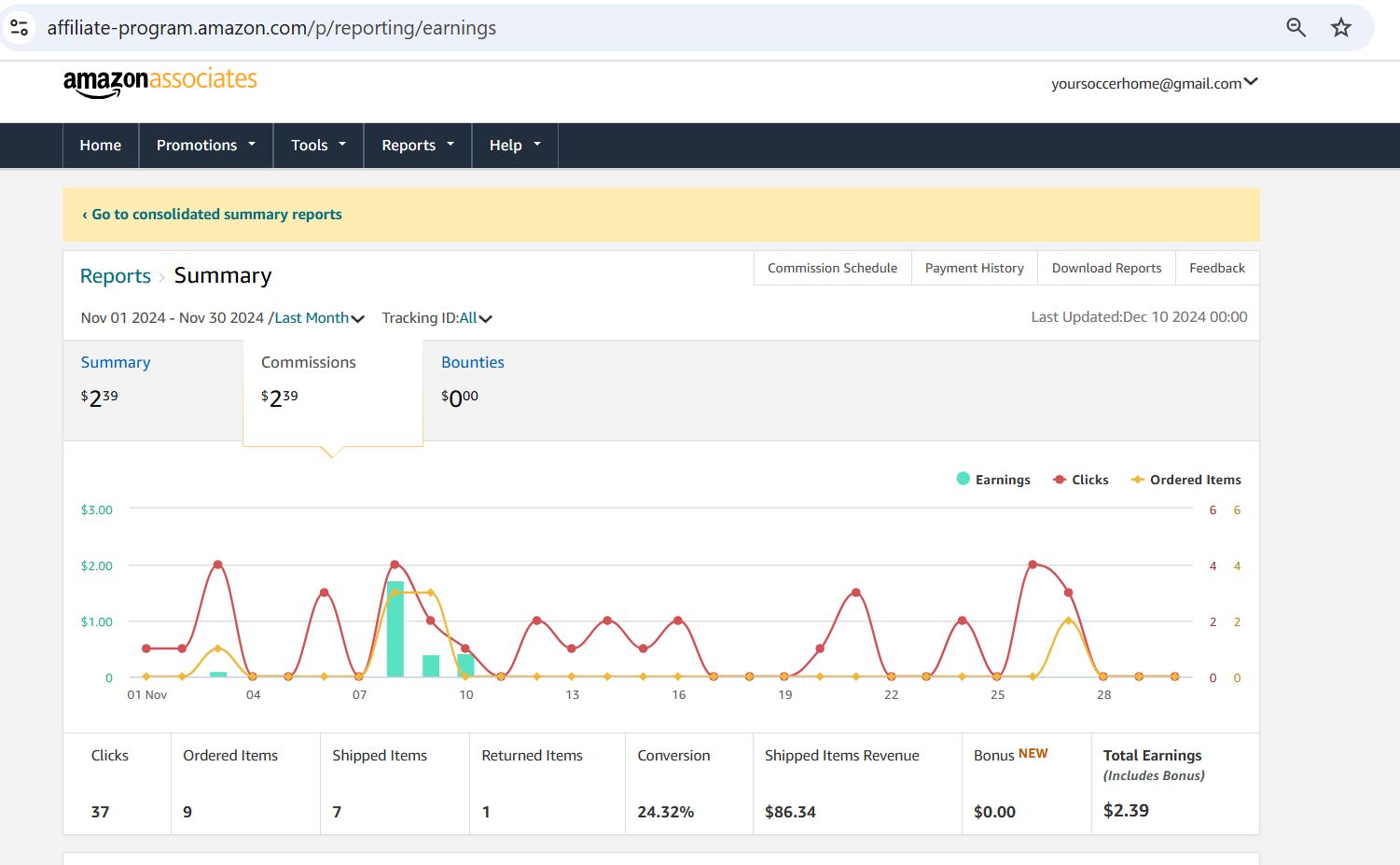Click the 01 Nov x-axis label
The image size is (1400, 865).
click(x=147, y=694)
